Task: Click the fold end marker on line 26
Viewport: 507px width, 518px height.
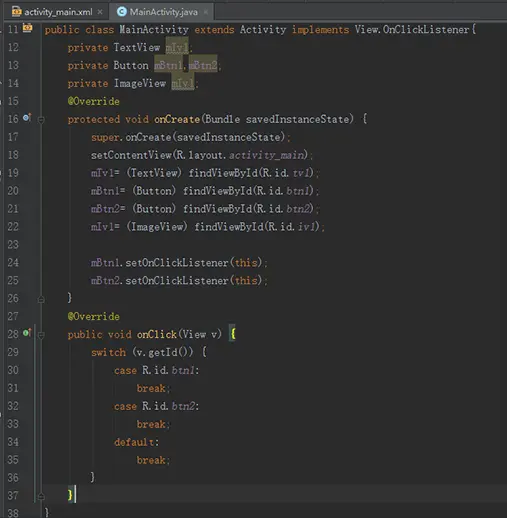Action: (x=41, y=299)
